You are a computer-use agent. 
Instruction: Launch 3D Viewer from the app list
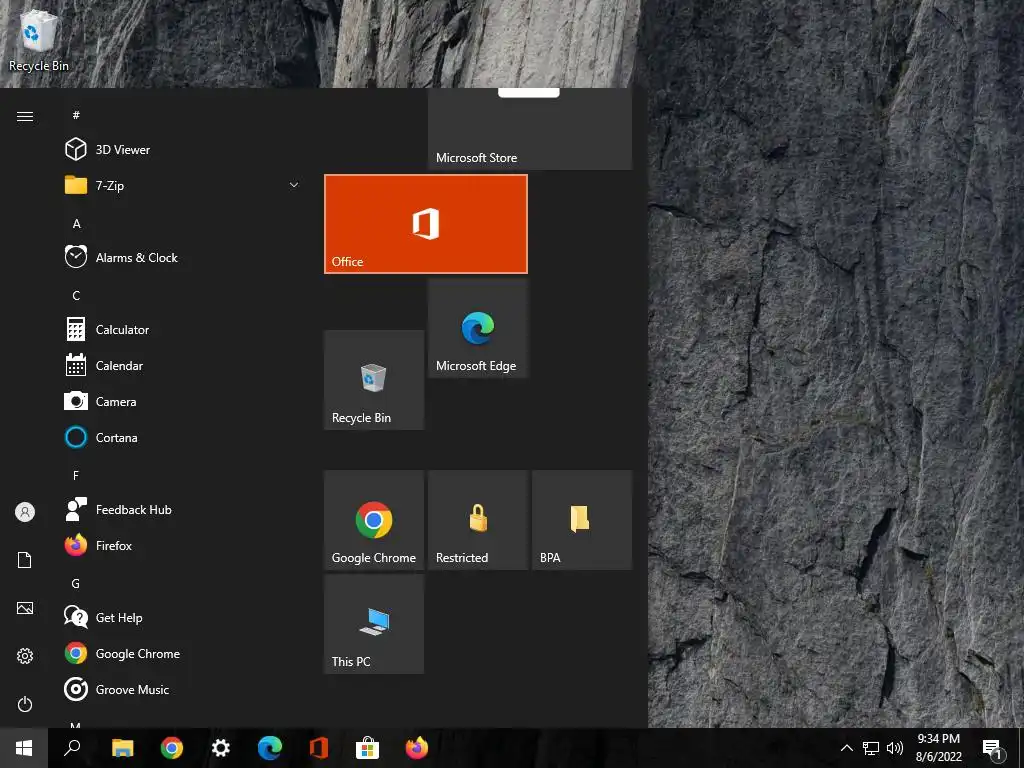(184, 150)
